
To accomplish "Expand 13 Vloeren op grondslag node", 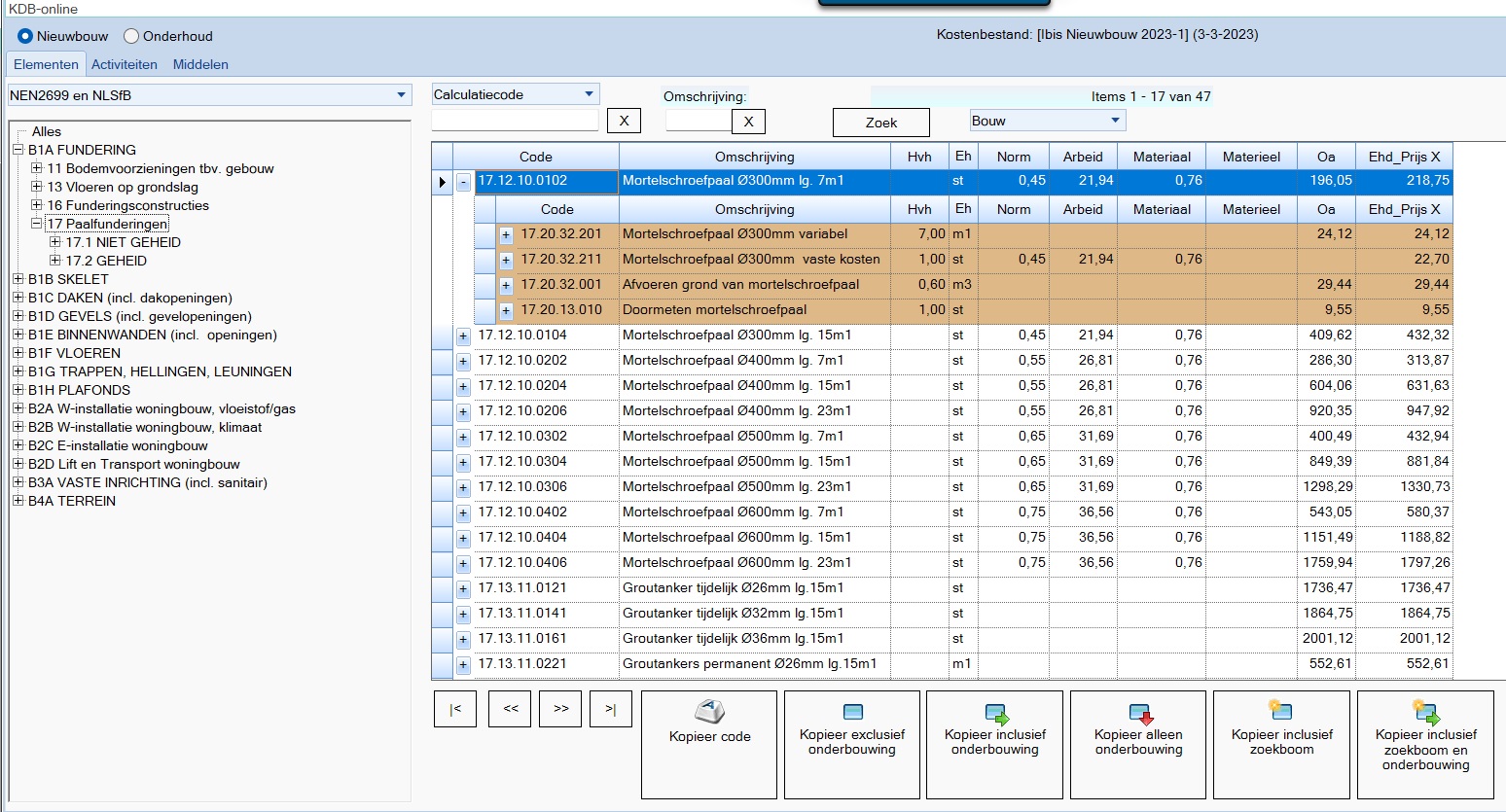I will (36, 187).
